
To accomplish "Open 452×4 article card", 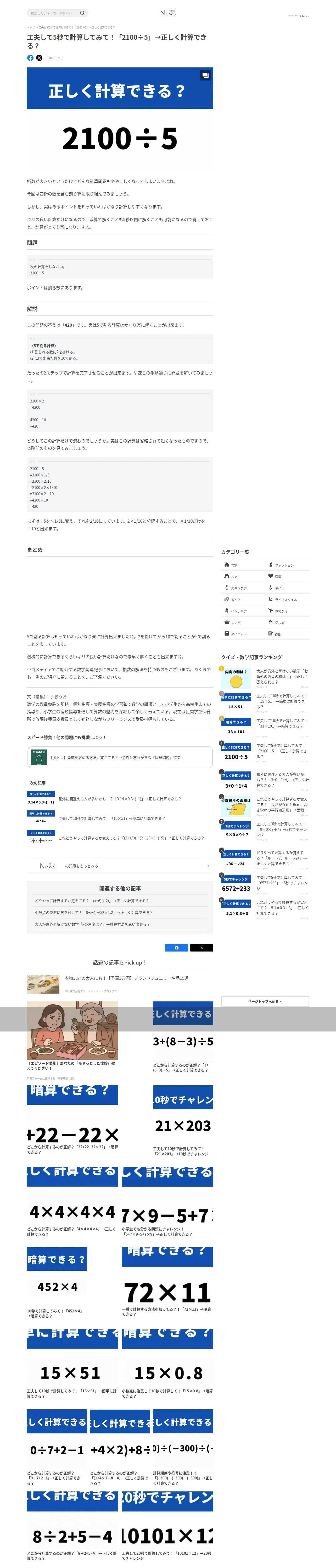I will 57,1283.
